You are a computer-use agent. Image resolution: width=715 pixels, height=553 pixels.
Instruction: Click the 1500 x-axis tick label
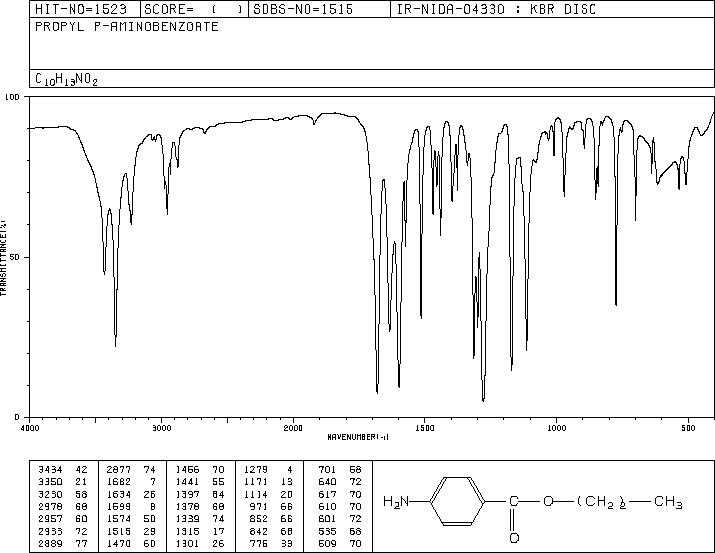pos(425,428)
